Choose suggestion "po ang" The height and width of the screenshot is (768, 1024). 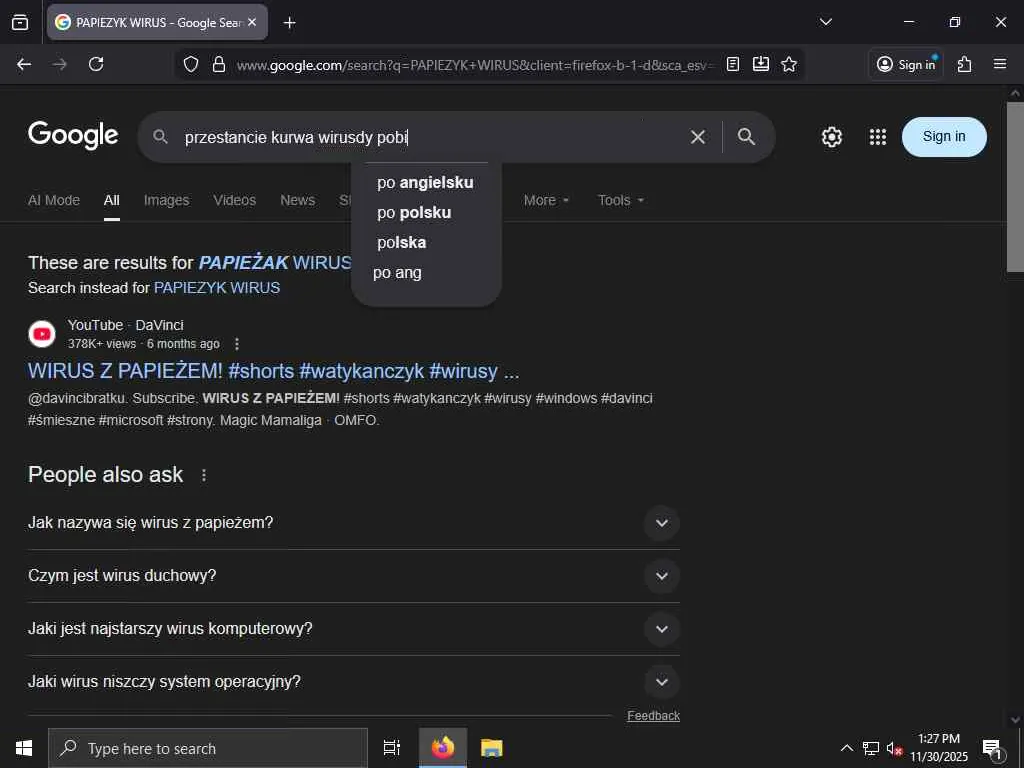(x=426, y=273)
